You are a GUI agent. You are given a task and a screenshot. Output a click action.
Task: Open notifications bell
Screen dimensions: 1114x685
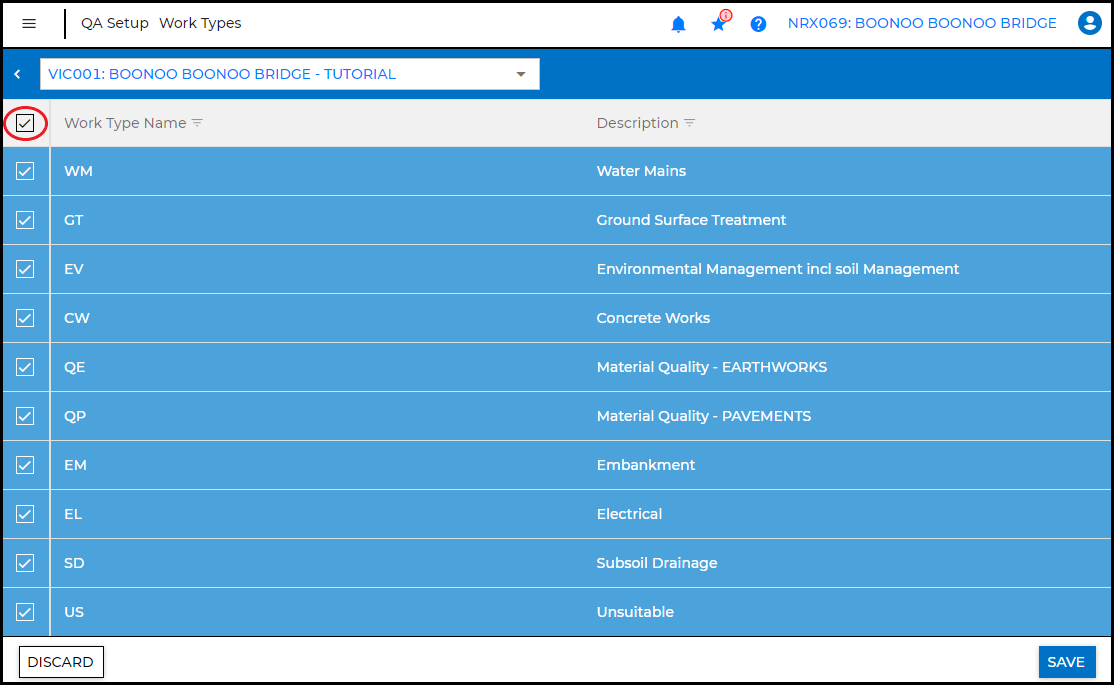click(678, 24)
